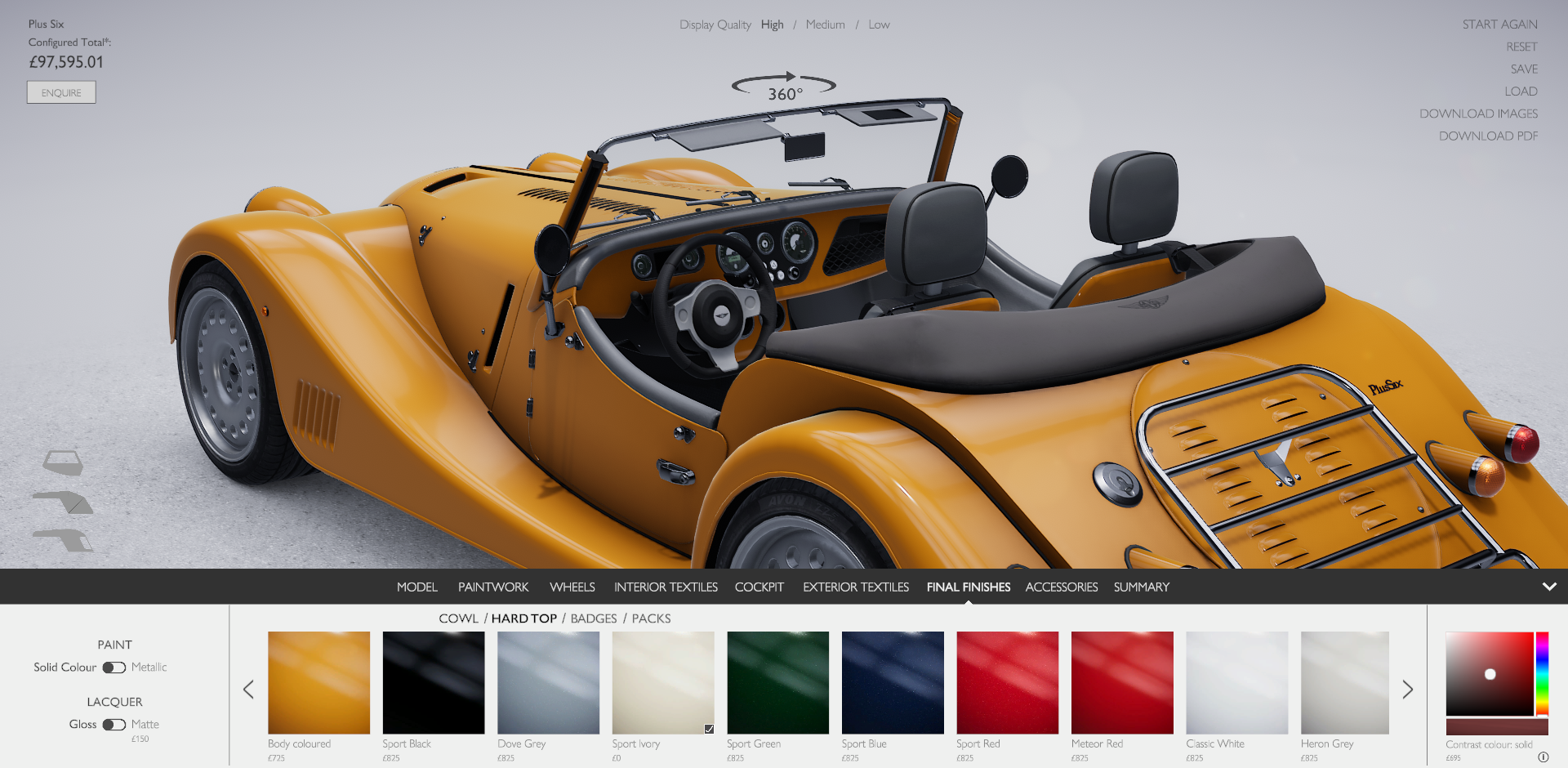Image resolution: width=1568 pixels, height=768 pixels.
Task: Click the rainbow hue slider bar
Action: point(1542,674)
